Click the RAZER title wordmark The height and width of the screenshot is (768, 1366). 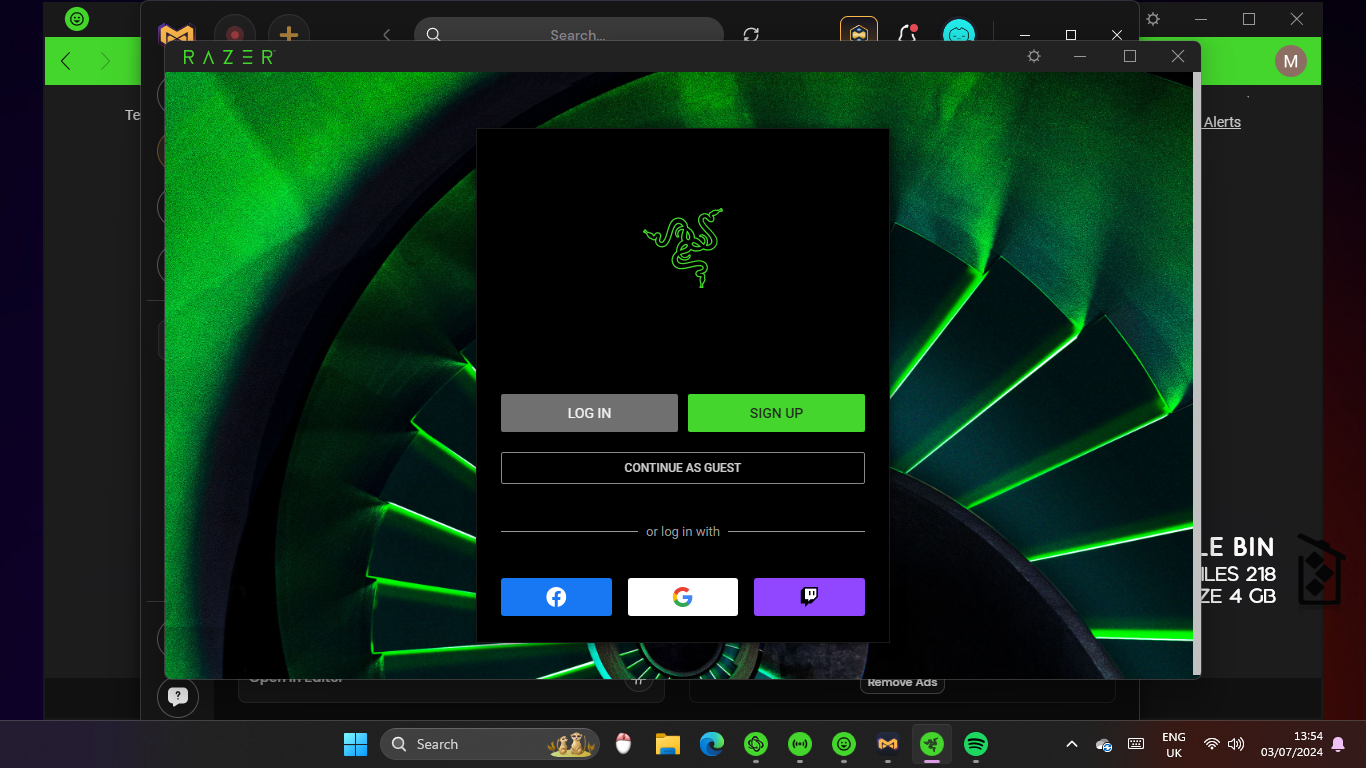point(228,57)
